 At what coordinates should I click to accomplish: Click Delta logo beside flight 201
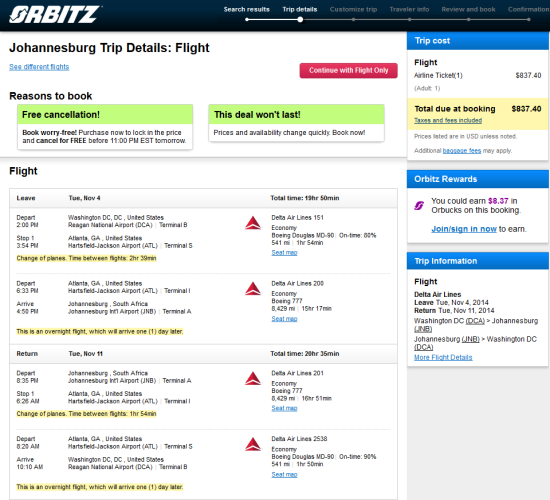coord(253,379)
